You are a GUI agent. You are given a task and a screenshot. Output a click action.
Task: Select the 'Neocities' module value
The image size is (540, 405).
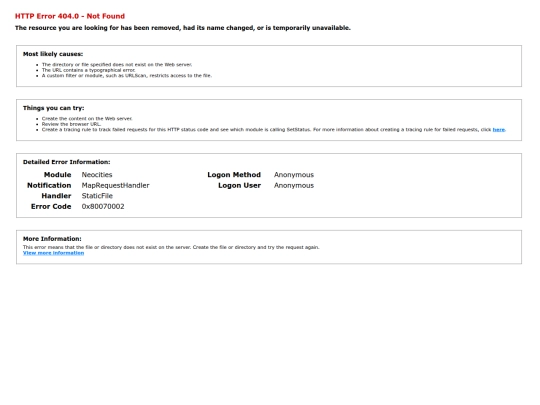pyautogui.click(x=97, y=175)
